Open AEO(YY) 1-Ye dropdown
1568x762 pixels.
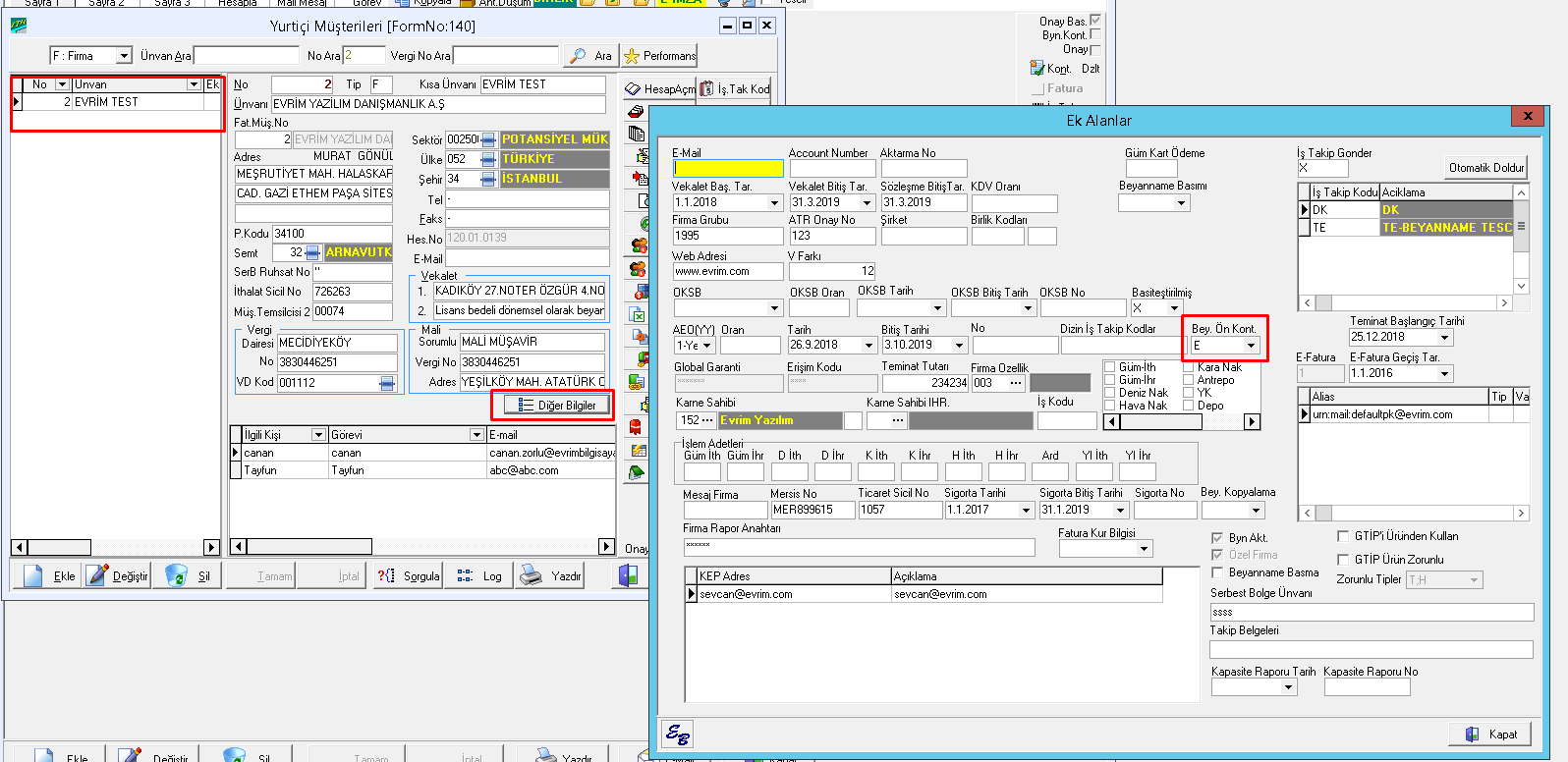click(707, 346)
